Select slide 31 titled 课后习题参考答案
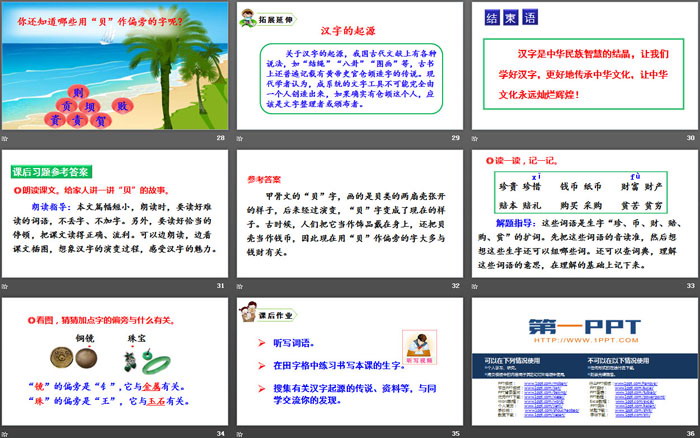 click(115, 213)
